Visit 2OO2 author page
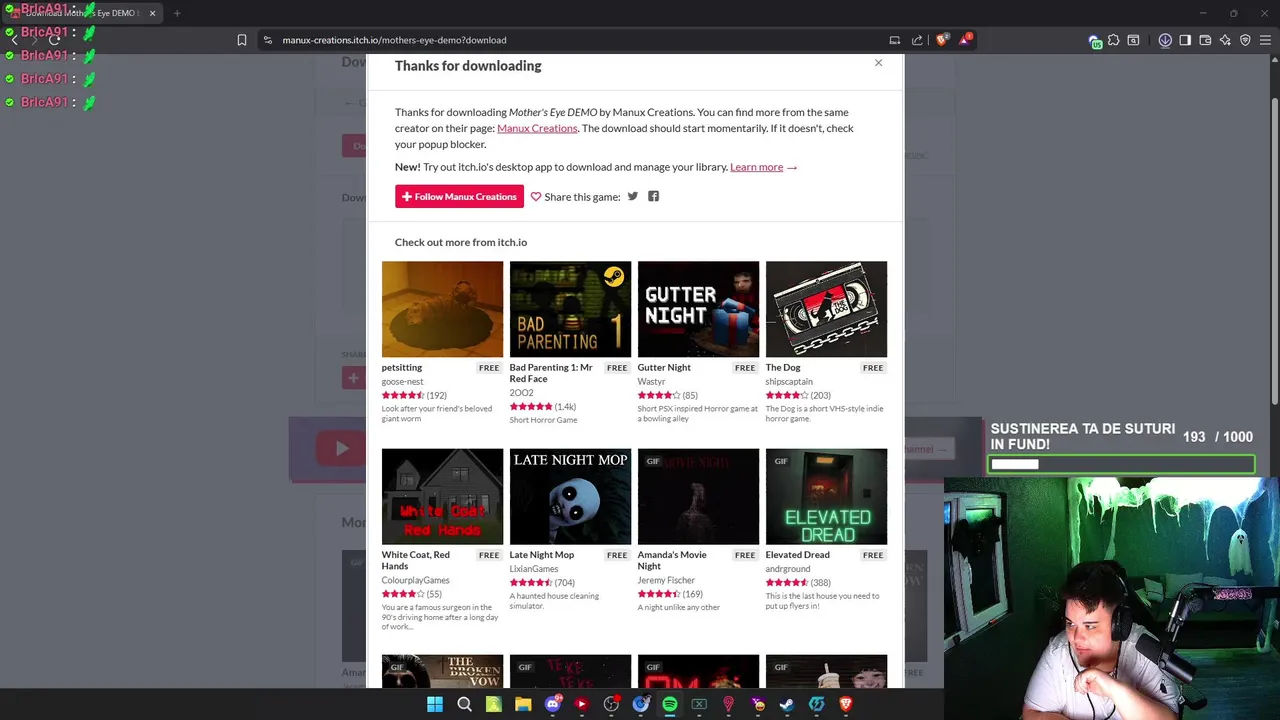Screen dimensions: 1280x720 [521, 393]
